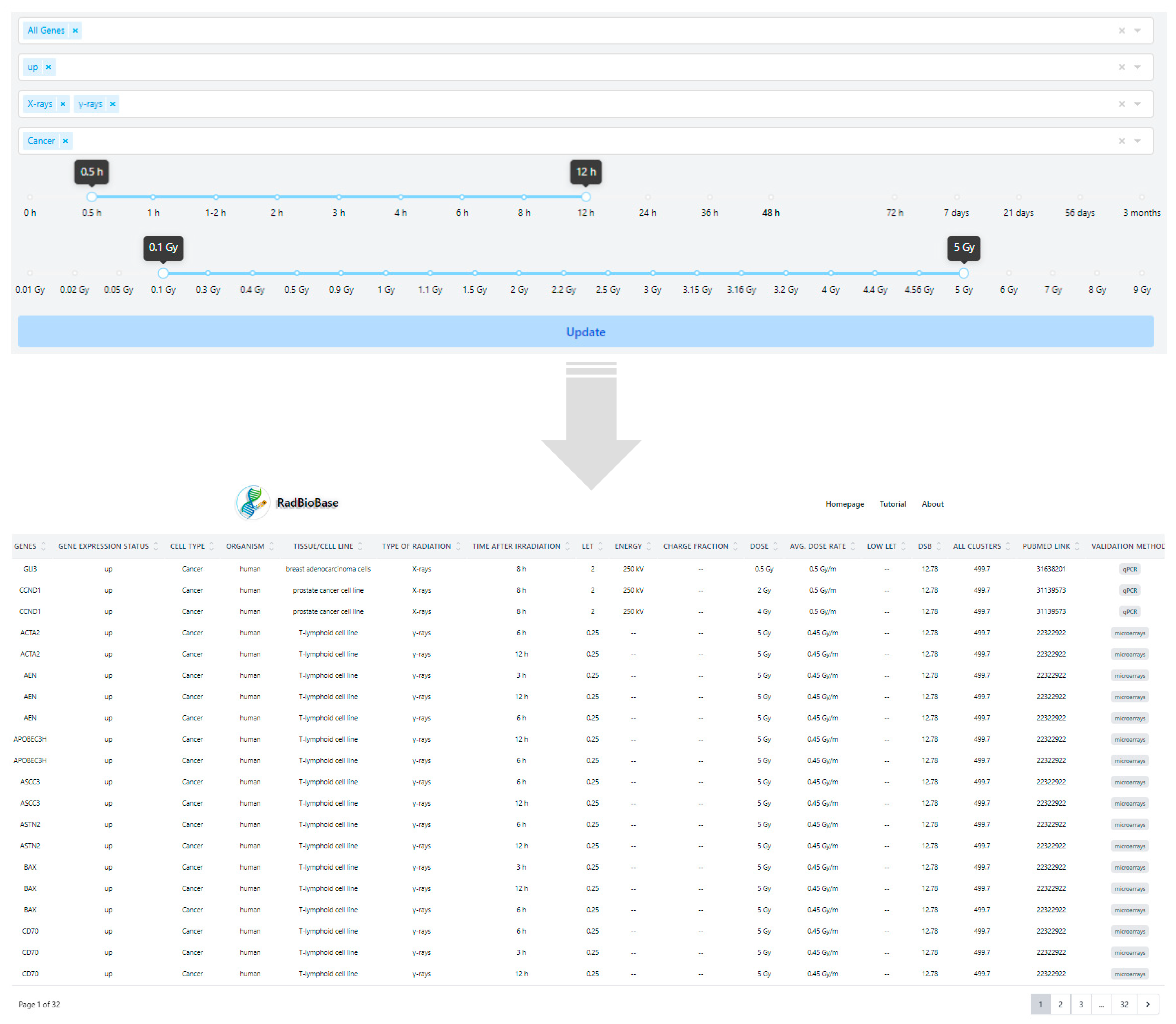Open the genes dropdown arrow
This screenshot has height=1024, width=1176.
coord(1137,30)
